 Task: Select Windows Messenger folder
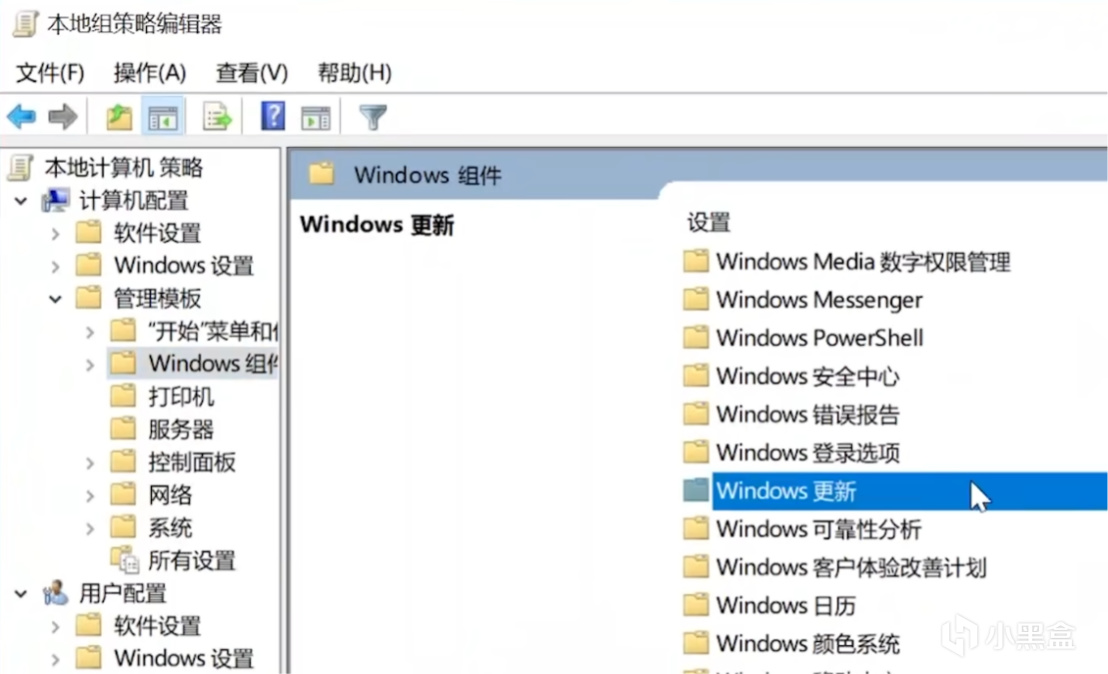click(x=819, y=300)
